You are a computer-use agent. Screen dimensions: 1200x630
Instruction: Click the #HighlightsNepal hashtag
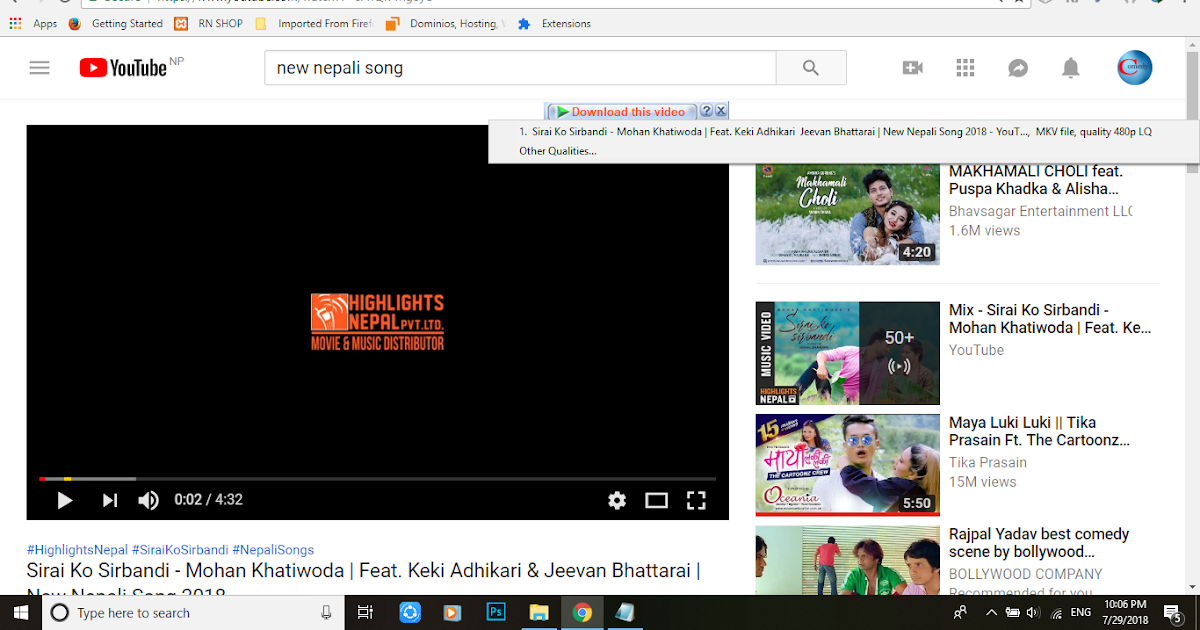[x=77, y=550]
